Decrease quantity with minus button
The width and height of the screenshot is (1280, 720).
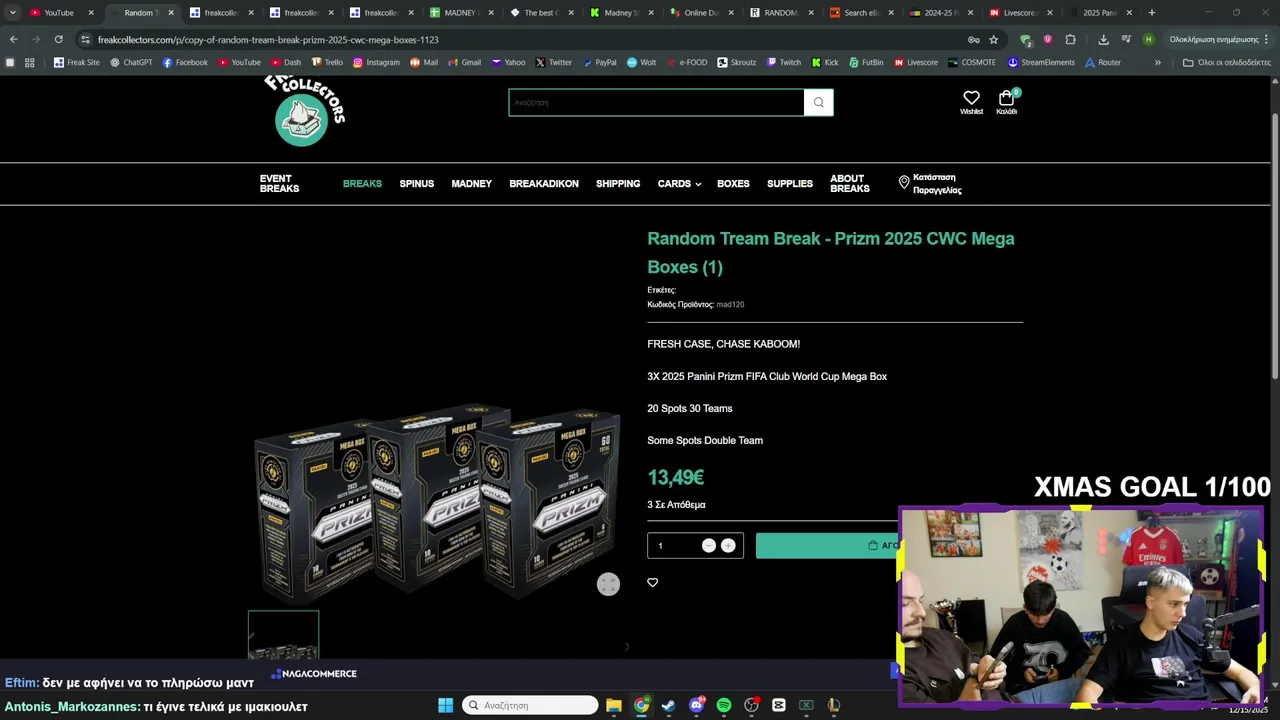coord(708,545)
